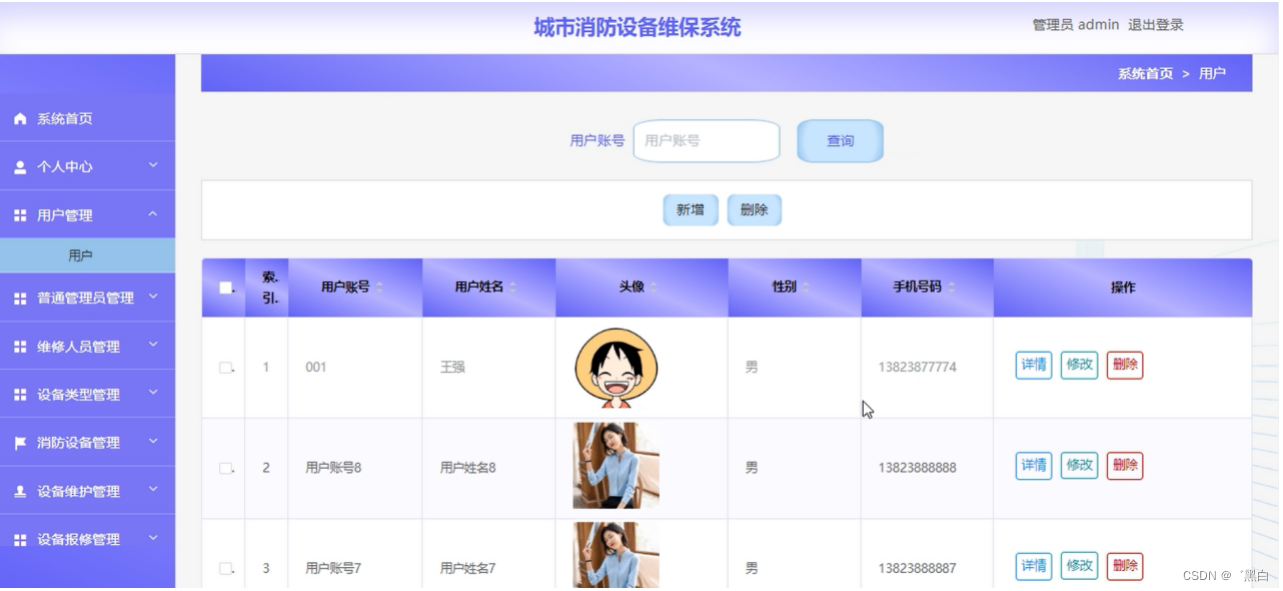Click the 操作 column header
Viewport: 1283px width, 591px height.
[x=1123, y=288]
